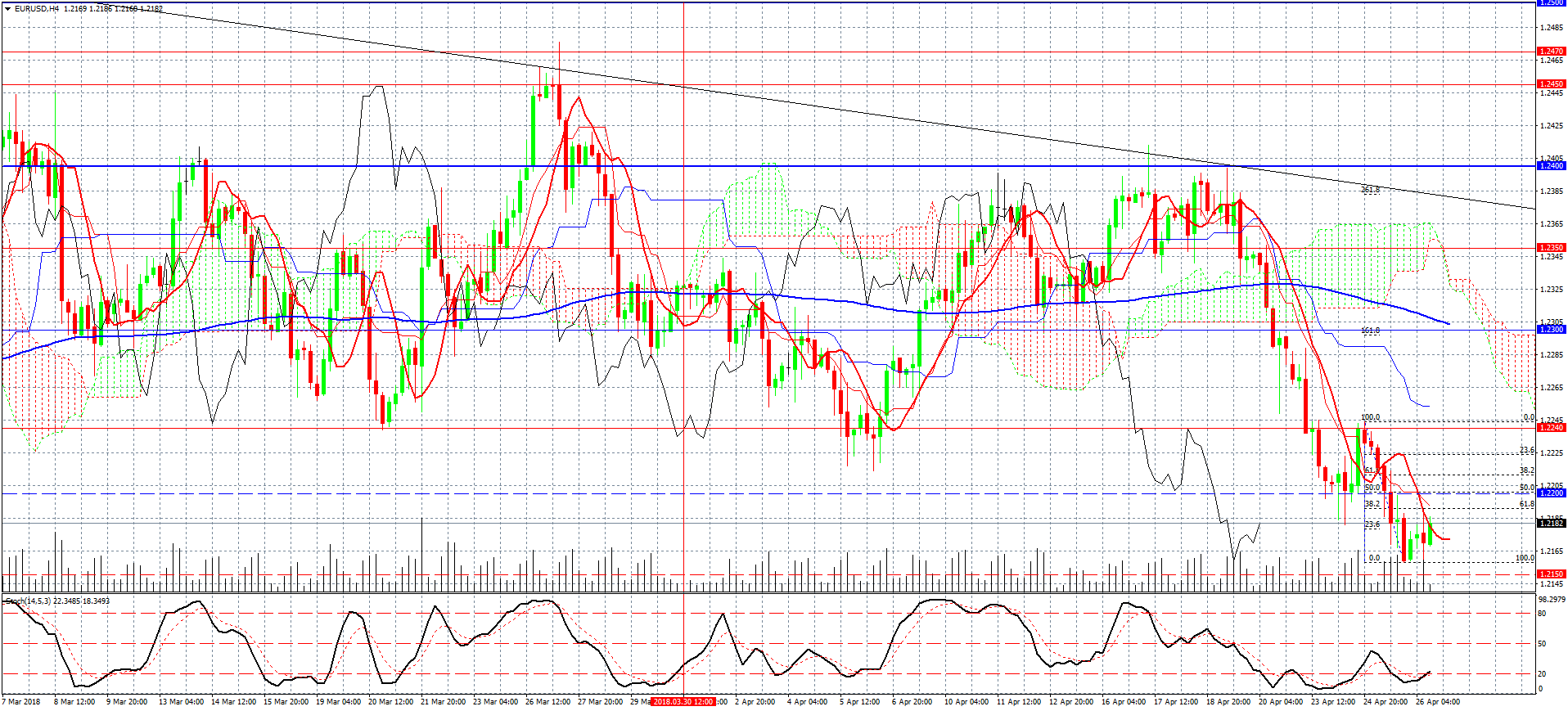
Task: Select the blue 1.2400 price level label
Action: 1551,166
